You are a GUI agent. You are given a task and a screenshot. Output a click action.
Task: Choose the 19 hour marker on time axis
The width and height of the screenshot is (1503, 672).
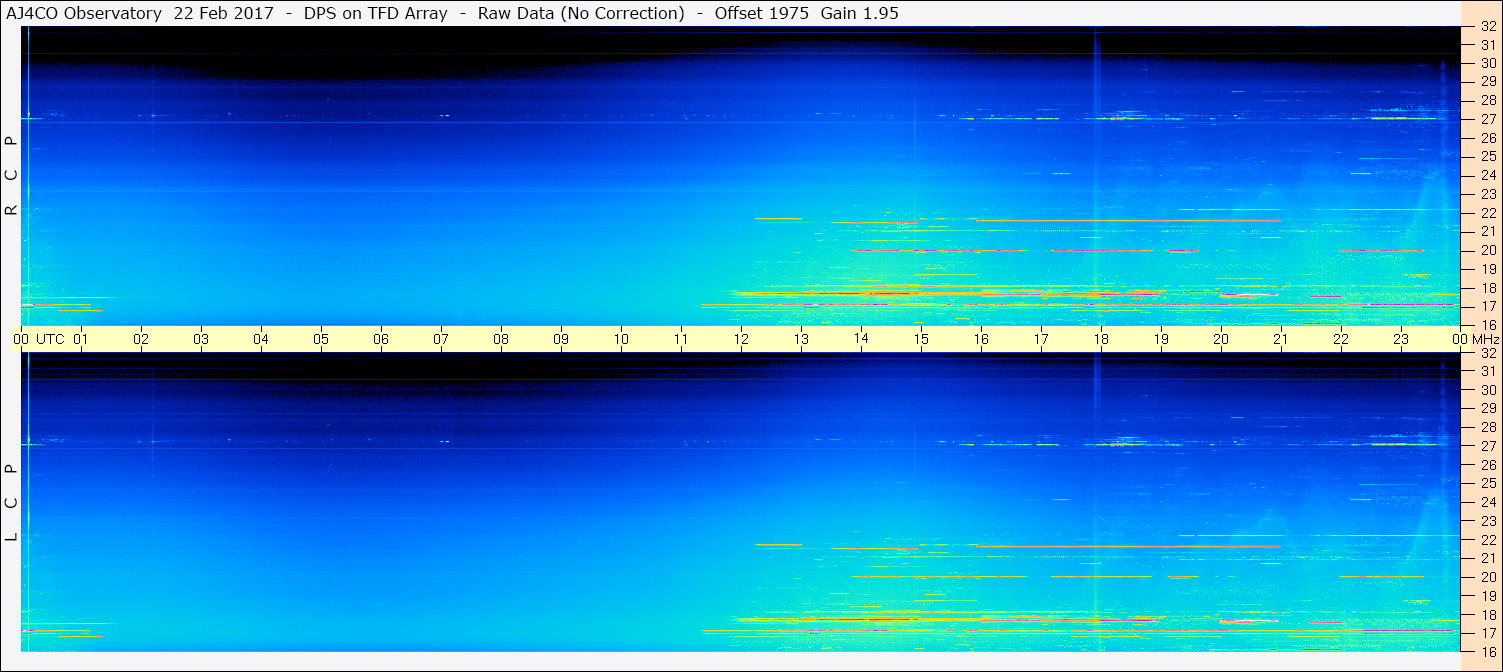(1161, 339)
